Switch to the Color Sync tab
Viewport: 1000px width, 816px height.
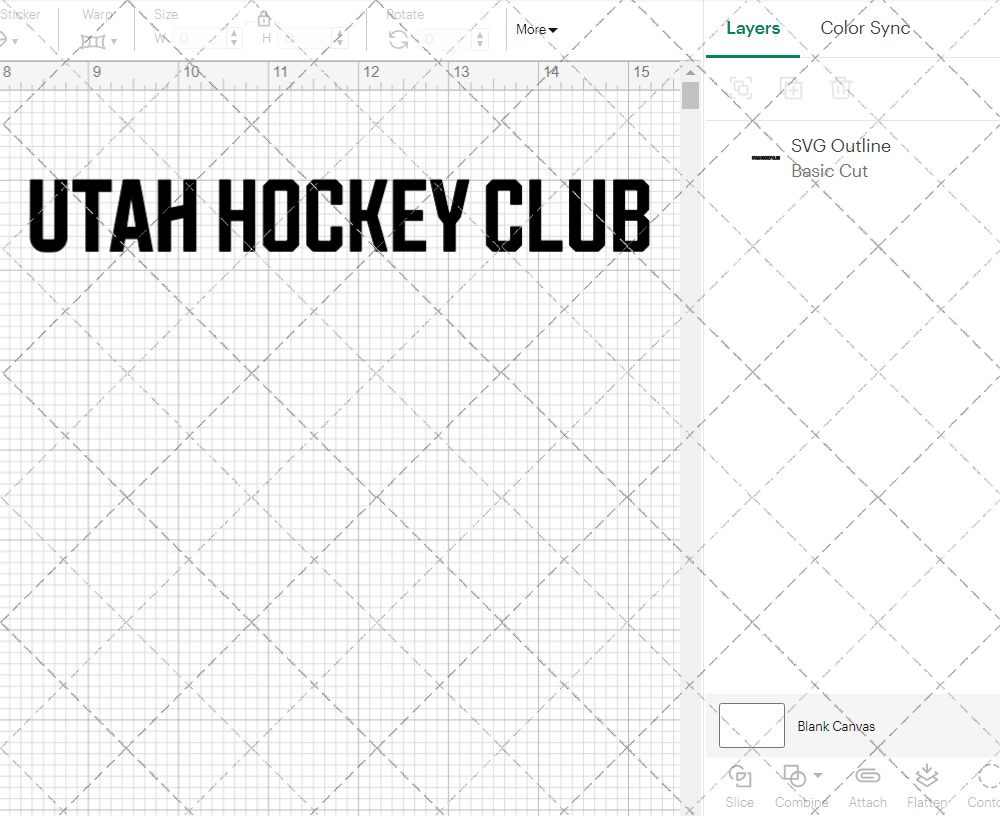pos(865,28)
